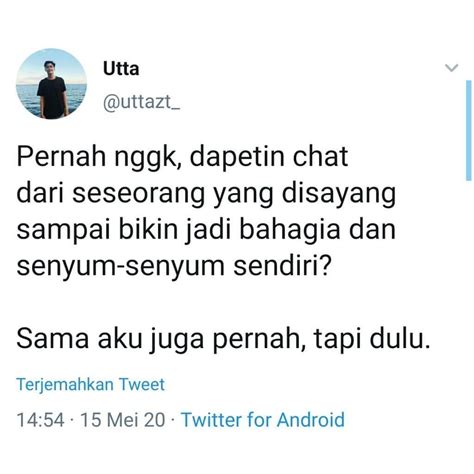Expand the tweet options chevron

452,68
